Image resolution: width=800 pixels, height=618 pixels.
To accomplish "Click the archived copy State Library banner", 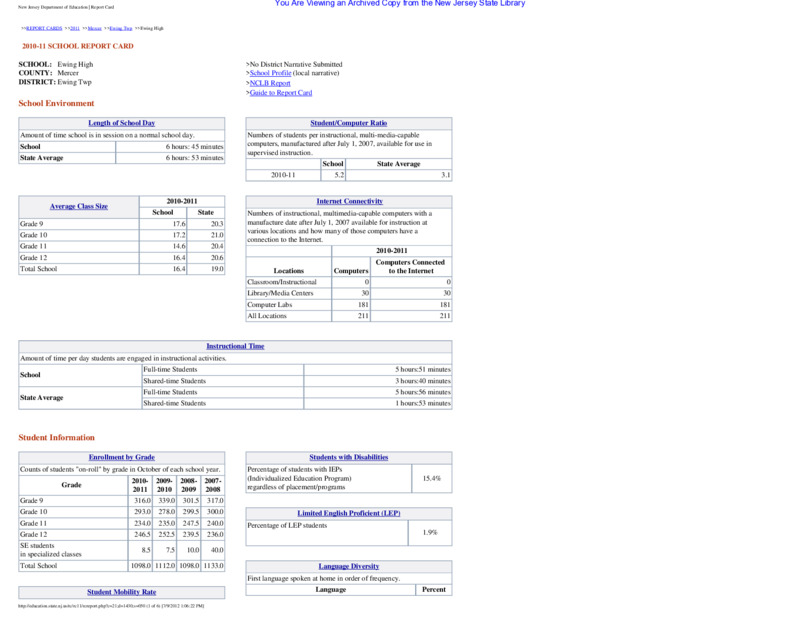I will [x=399, y=4].
